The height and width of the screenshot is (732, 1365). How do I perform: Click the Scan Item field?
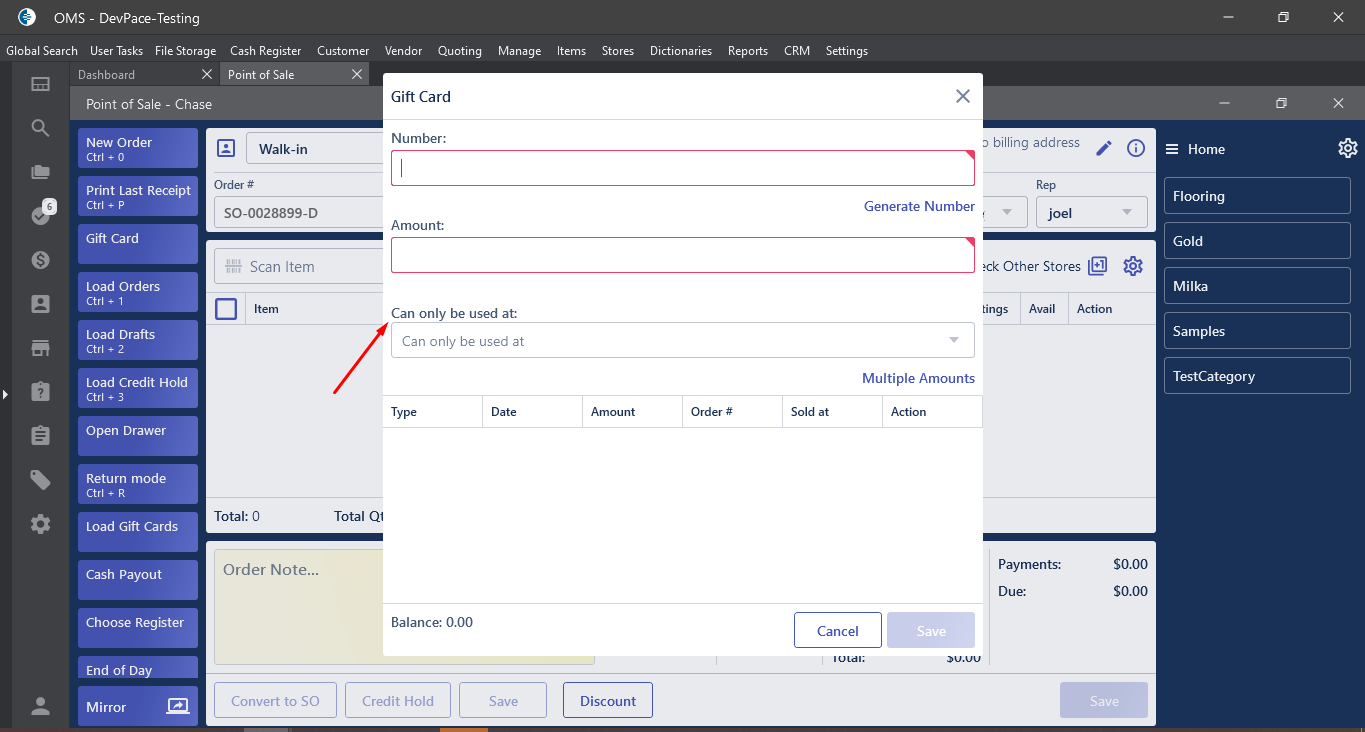(x=299, y=266)
